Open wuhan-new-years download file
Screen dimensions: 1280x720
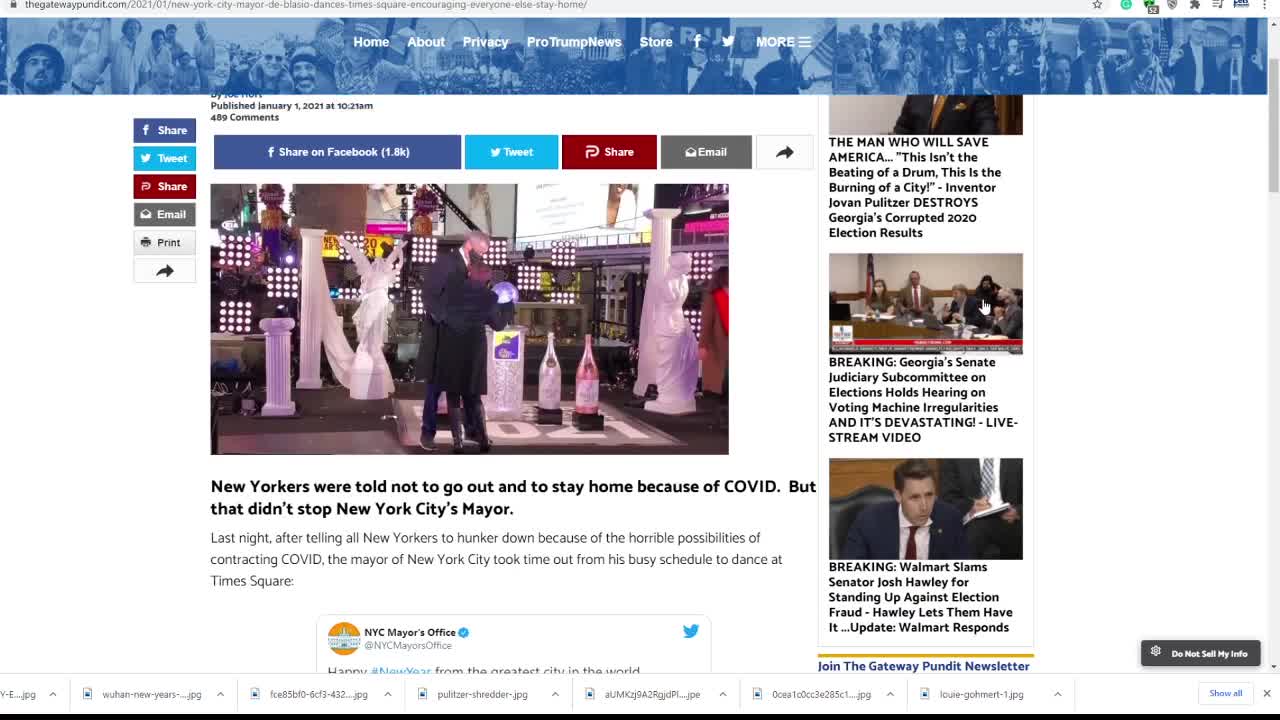point(142,694)
